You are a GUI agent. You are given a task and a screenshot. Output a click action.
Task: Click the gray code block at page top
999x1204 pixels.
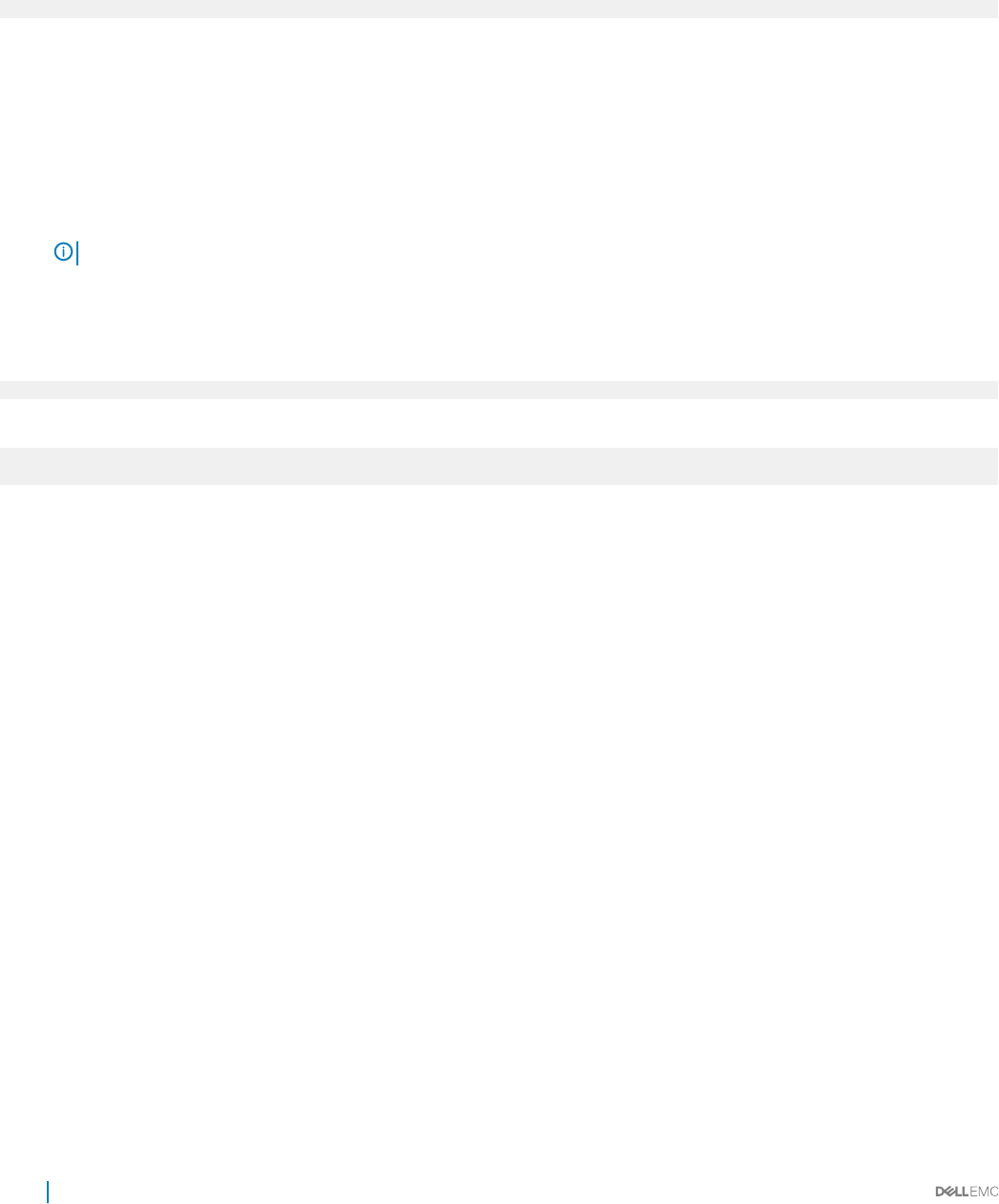(x=499, y=9)
